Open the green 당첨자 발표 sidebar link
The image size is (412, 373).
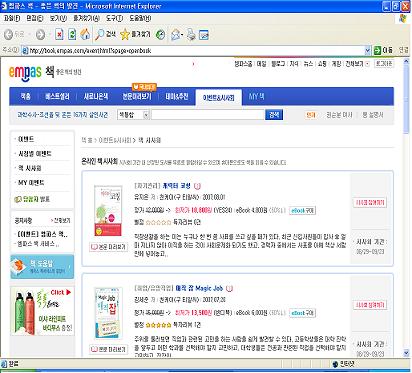click(x=32, y=199)
